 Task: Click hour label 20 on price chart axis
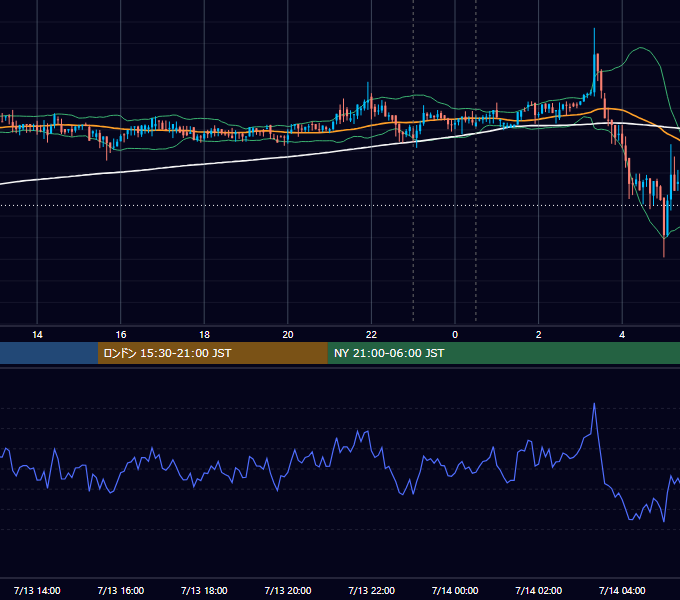pos(288,335)
